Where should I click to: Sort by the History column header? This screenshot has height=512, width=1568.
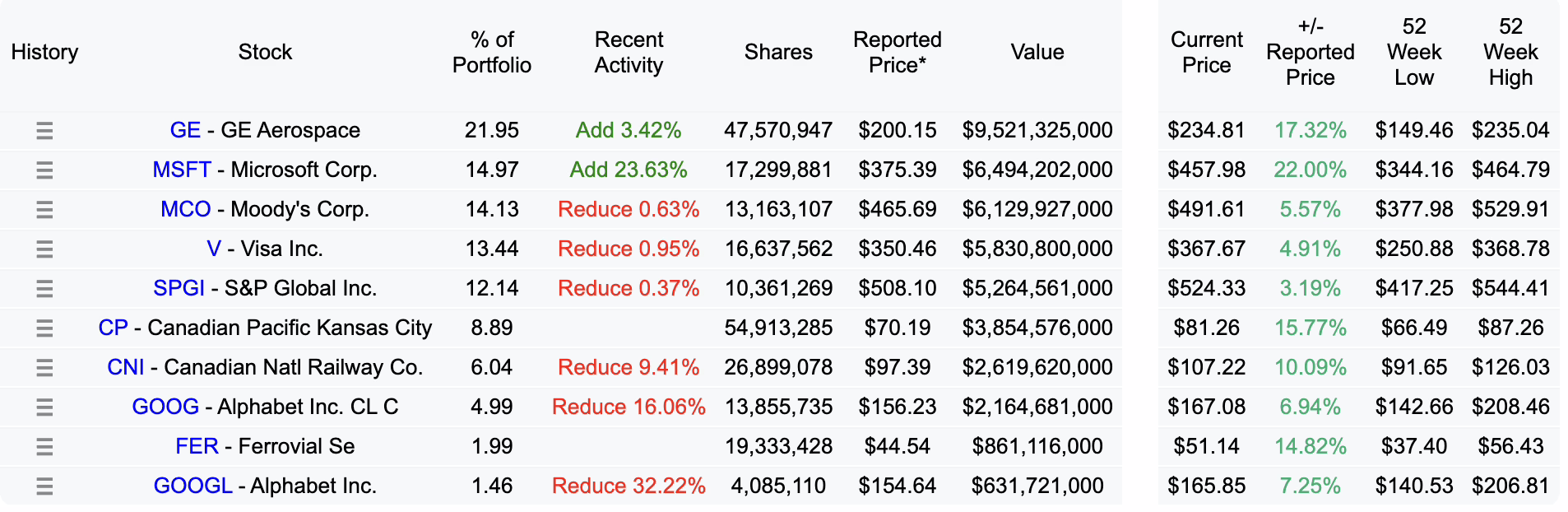(x=44, y=52)
